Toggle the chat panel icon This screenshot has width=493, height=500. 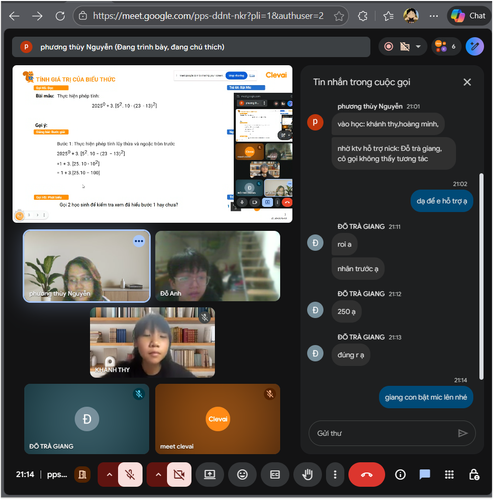click(425, 475)
